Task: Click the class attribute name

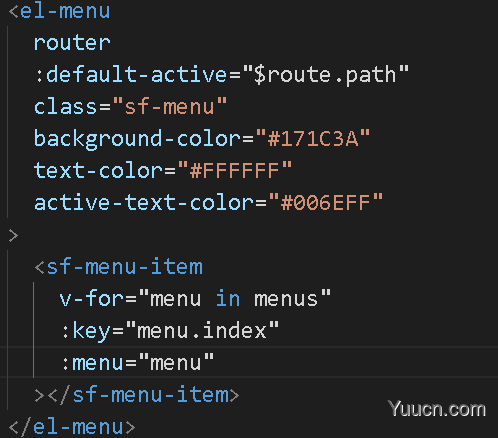Action: [x=65, y=107]
